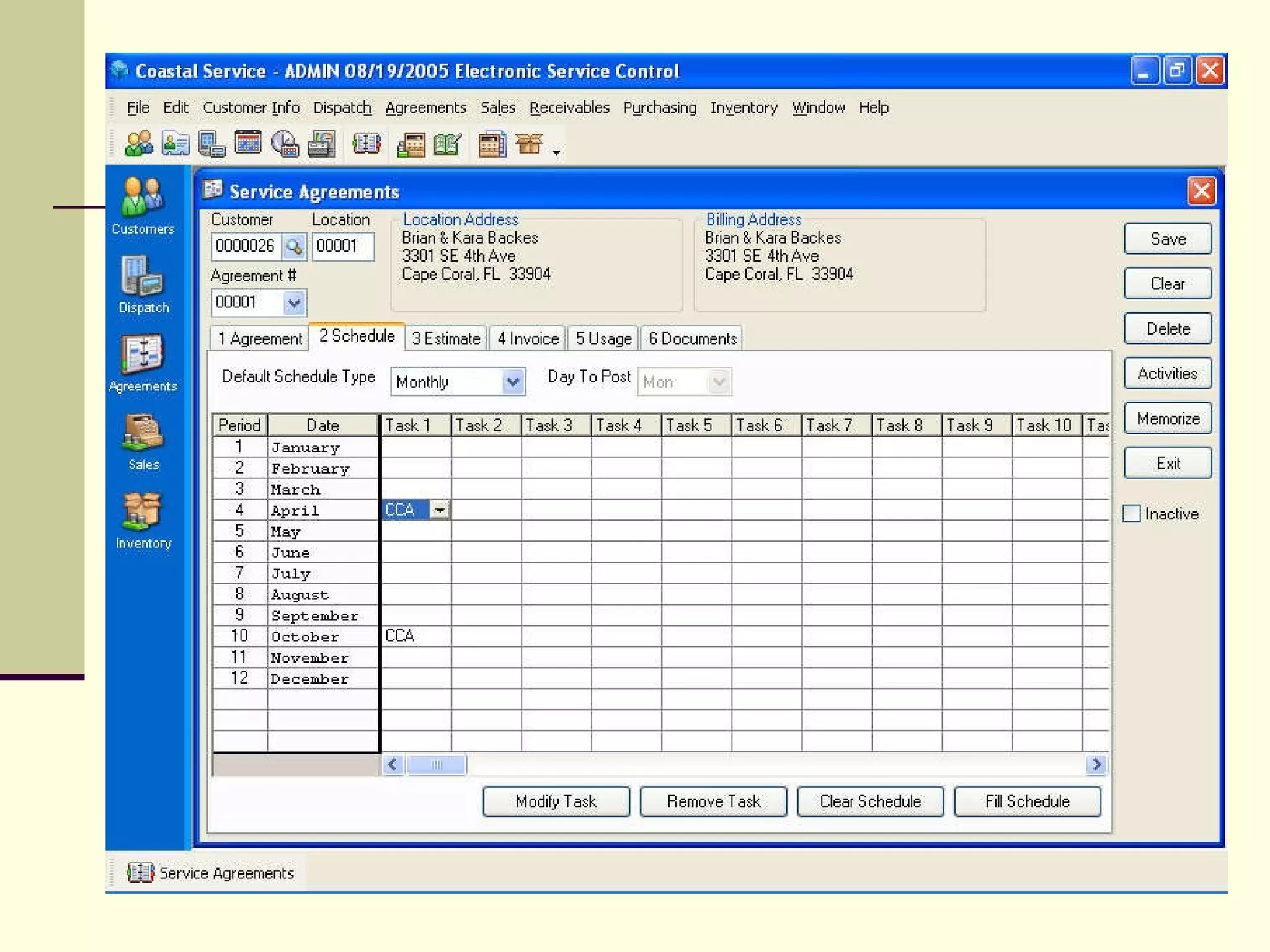Click the horizontal scrollbar thumb

coord(437,765)
